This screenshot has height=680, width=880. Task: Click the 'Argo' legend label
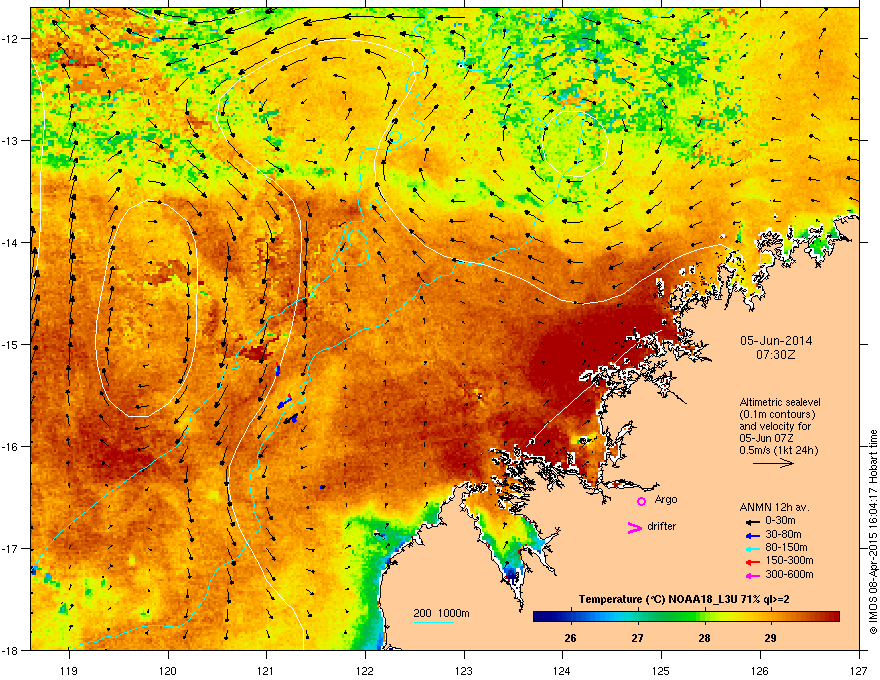(666, 499)
